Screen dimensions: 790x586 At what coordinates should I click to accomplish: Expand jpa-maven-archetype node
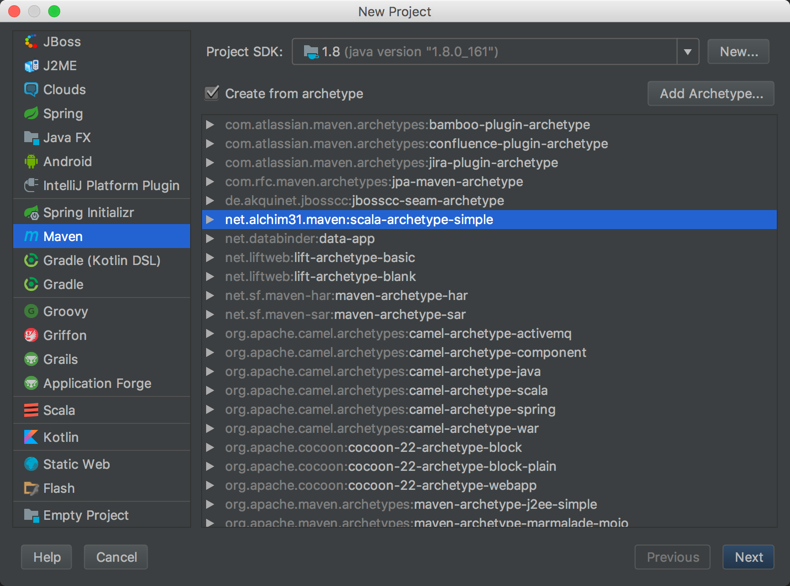click(210, 181)
